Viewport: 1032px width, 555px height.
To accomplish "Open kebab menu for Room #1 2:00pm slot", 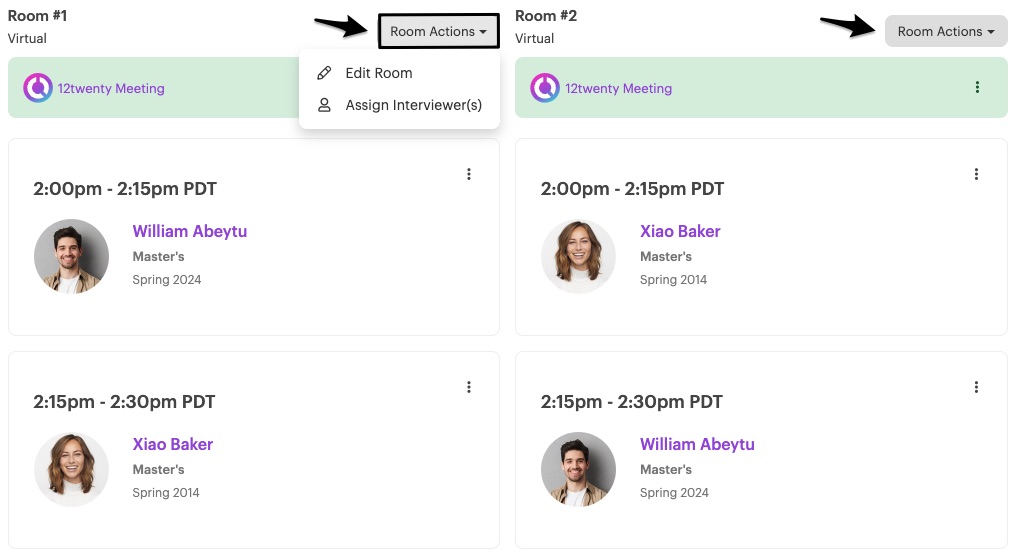I will (469, 174).
